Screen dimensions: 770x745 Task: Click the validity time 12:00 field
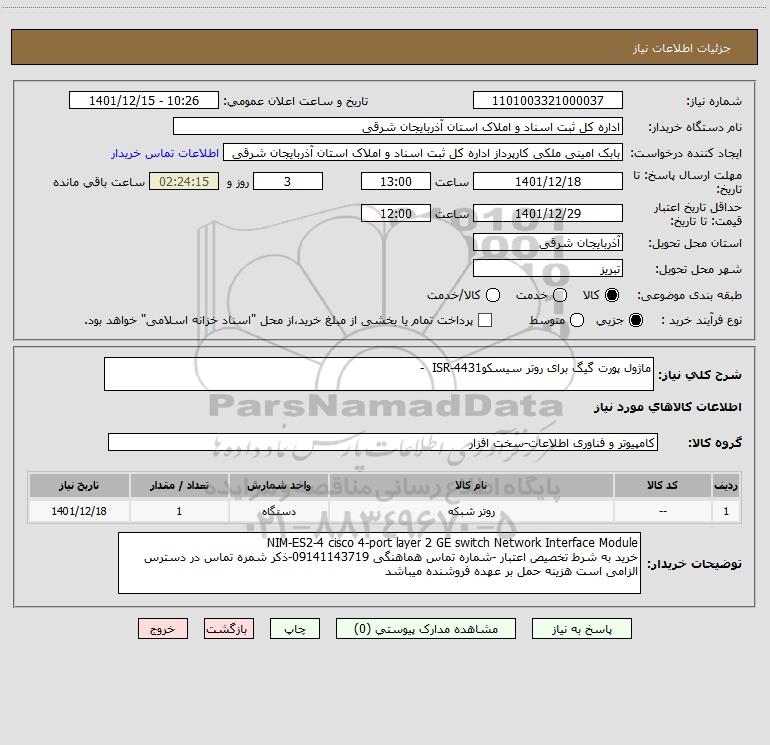coord(396,213)
